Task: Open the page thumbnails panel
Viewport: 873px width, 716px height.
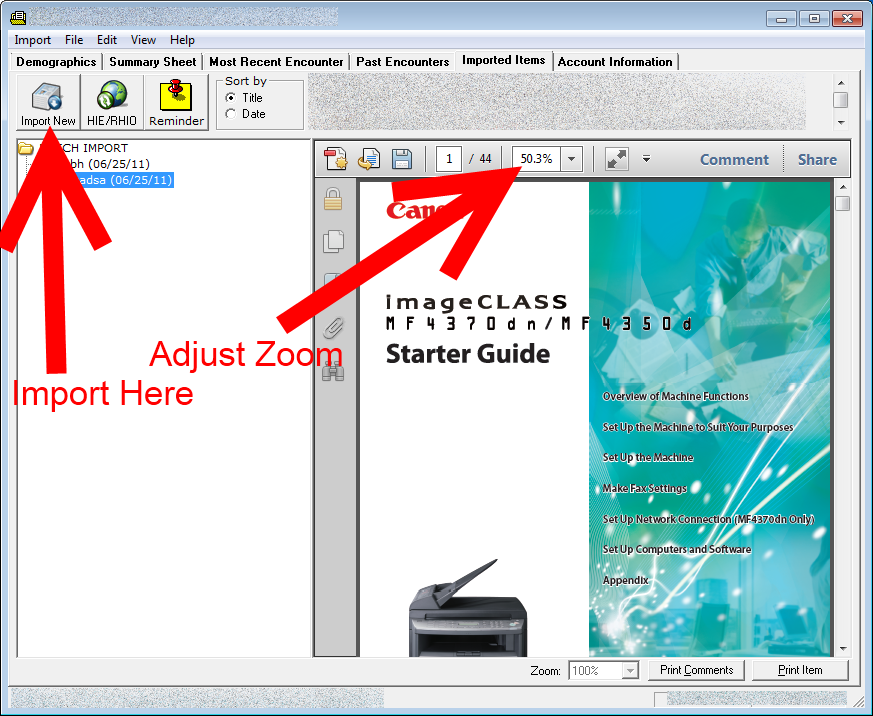Action: [x=333, y=241]
